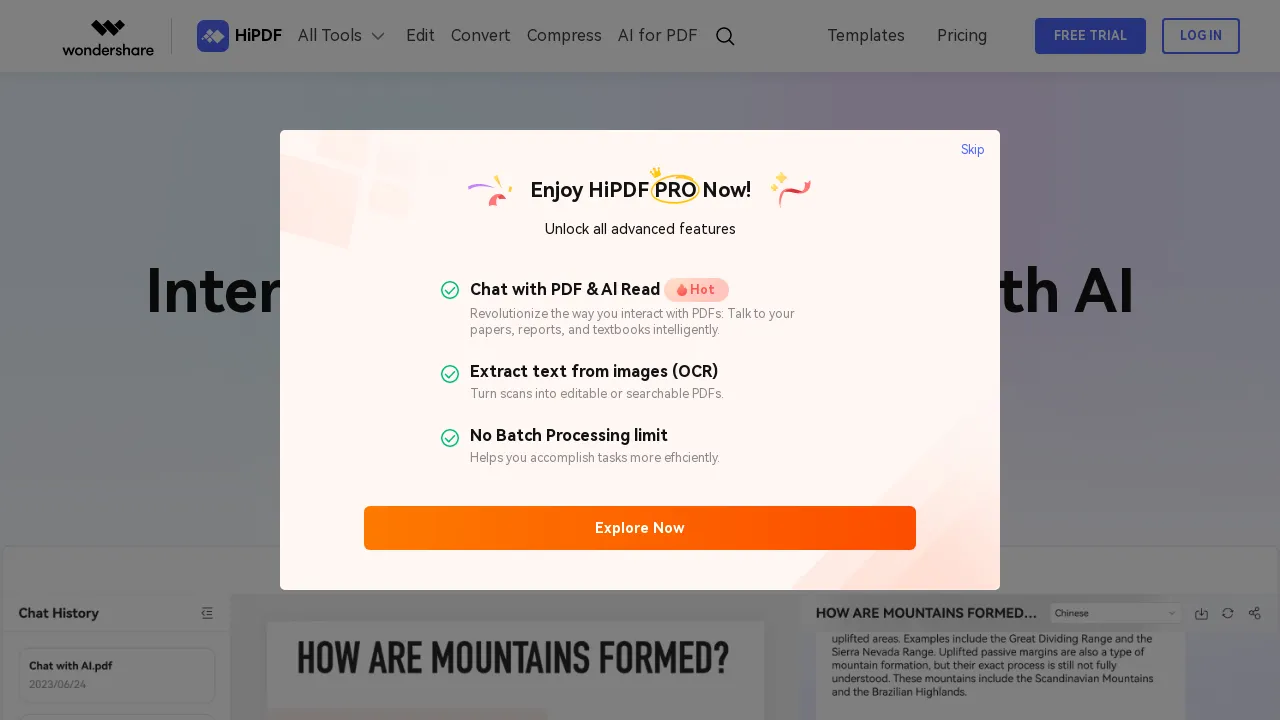Click the checkmark beside Chat with PDF
Image resolution: width=1280 pixels, height=720 pixels.
(450, 290)
